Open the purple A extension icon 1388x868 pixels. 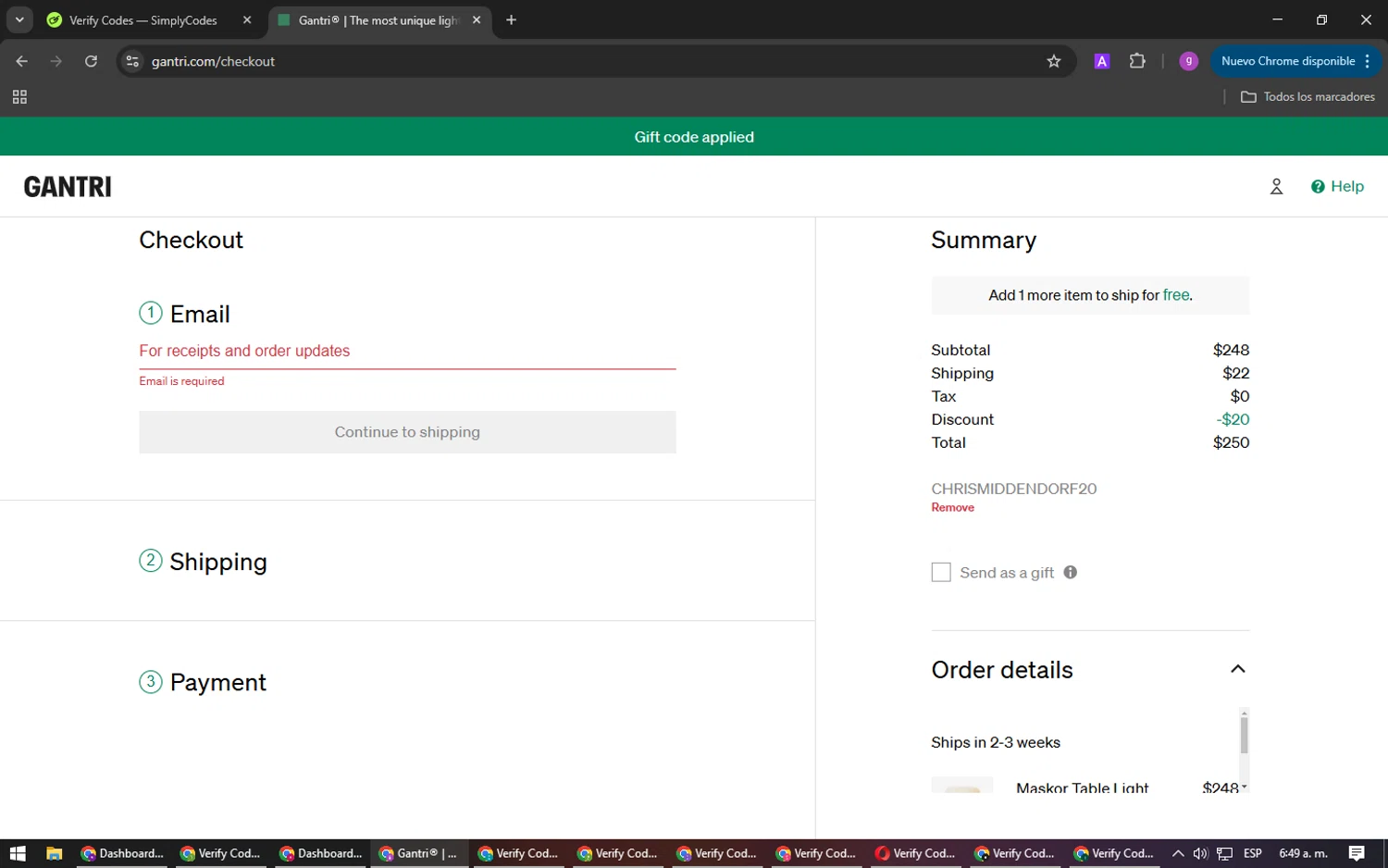(1101, 61)
